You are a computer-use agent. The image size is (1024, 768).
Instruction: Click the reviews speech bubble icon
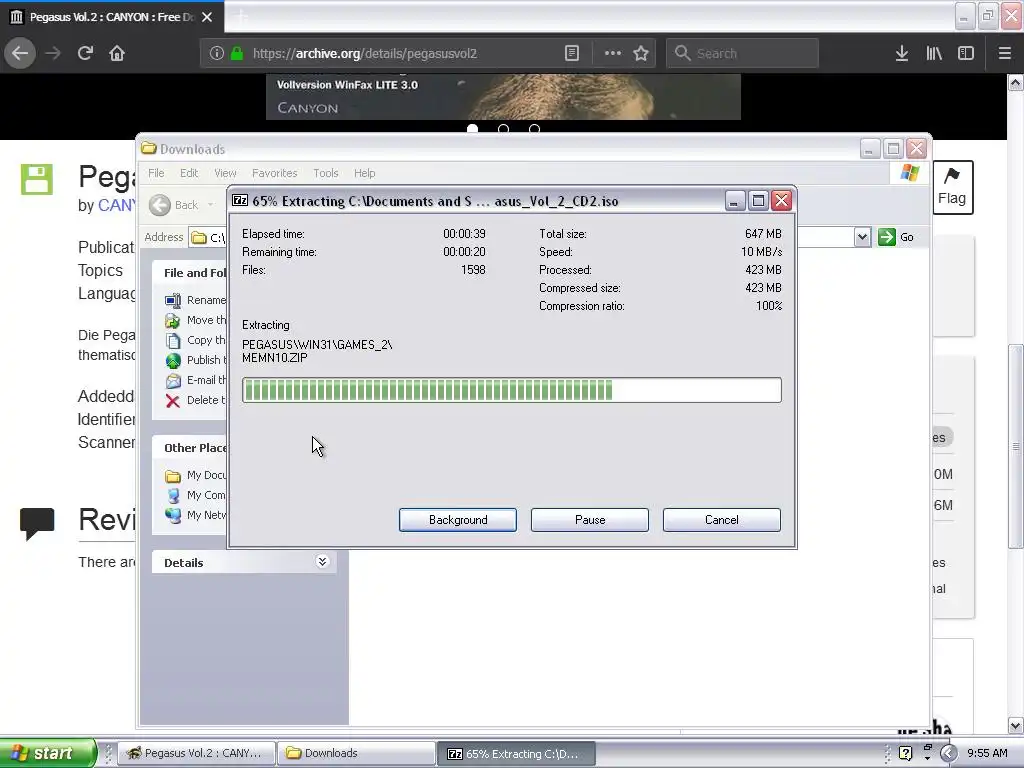(37, 524)
